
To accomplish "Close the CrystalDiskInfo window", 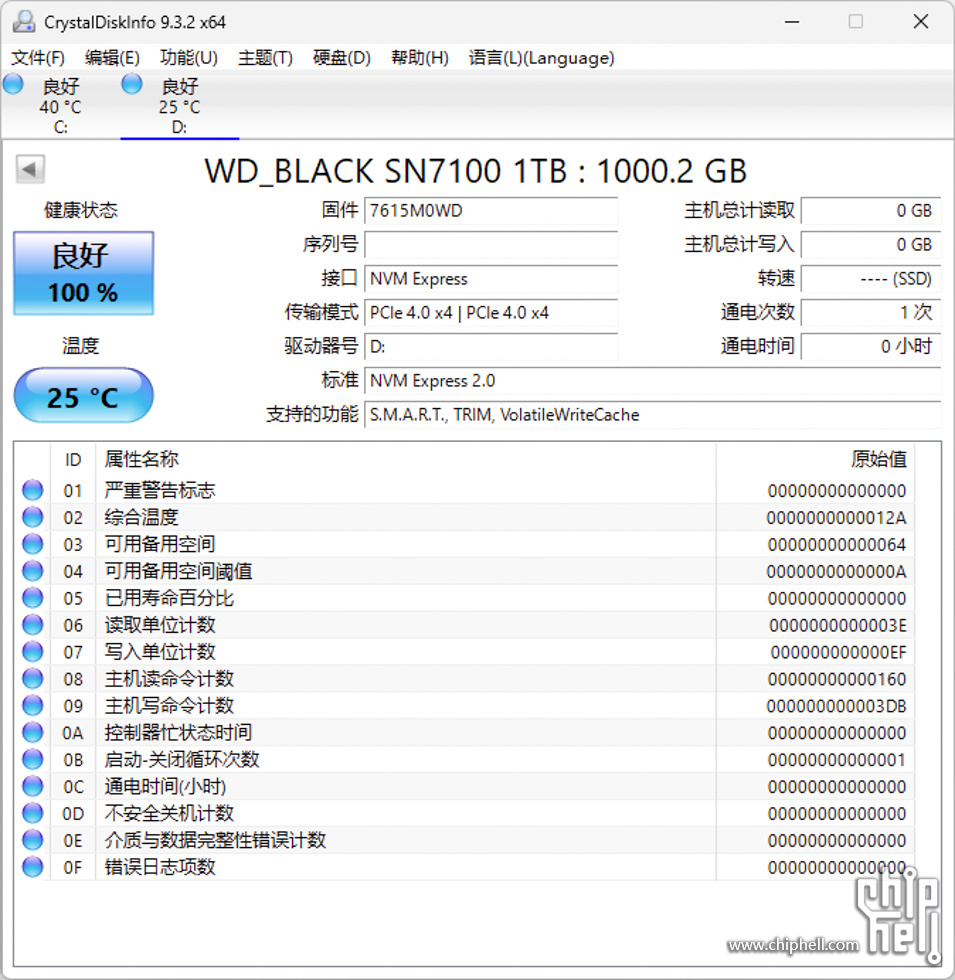I will [x=921, y=22].
